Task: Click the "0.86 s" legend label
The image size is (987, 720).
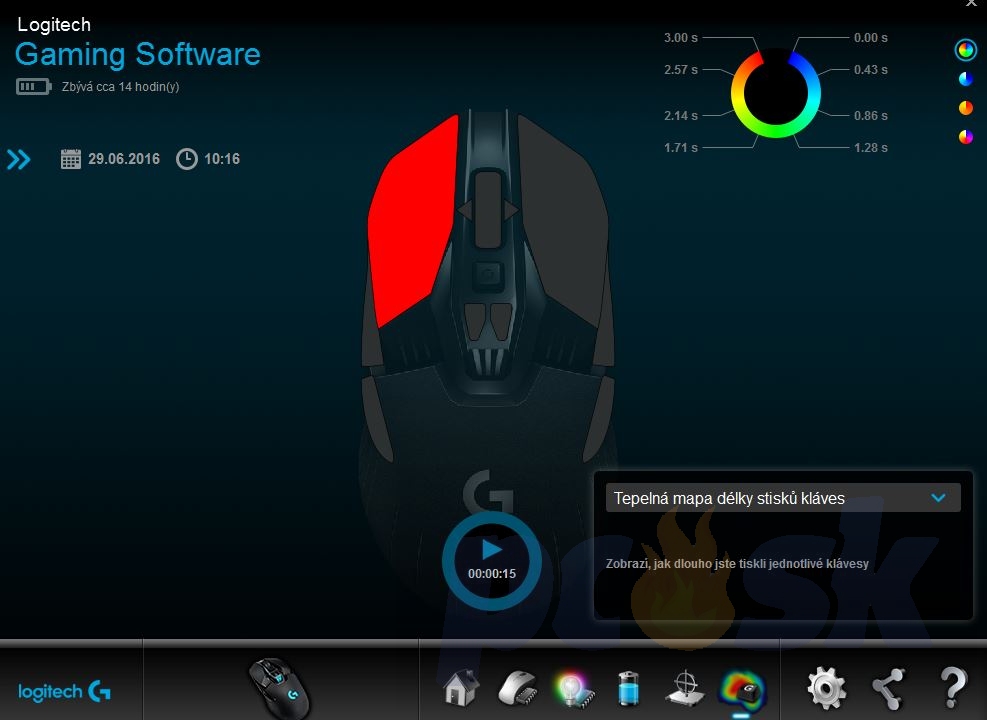Action: click(871, 116)
